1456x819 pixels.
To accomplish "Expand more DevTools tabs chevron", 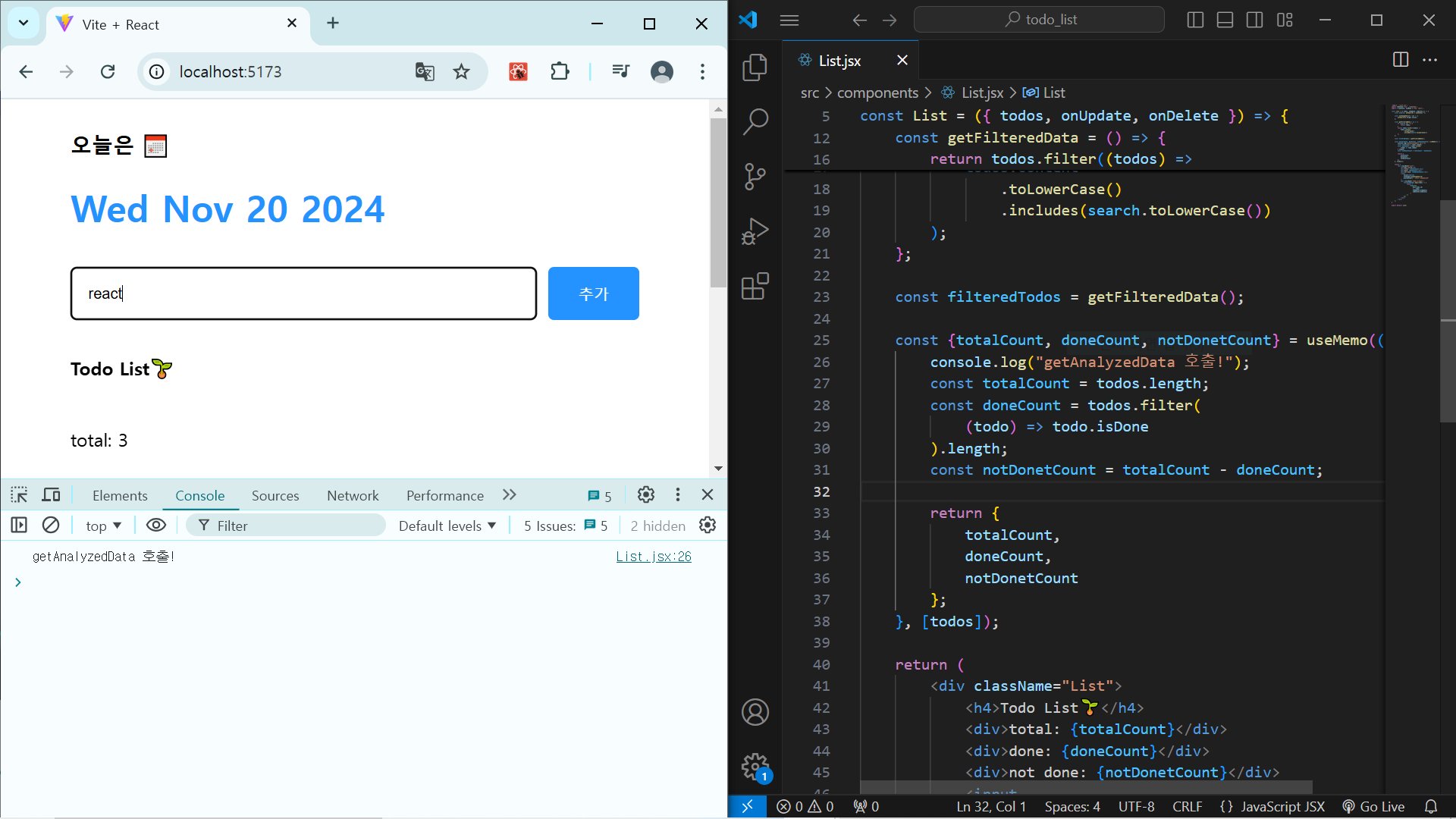I will click(x=509, y=494).
